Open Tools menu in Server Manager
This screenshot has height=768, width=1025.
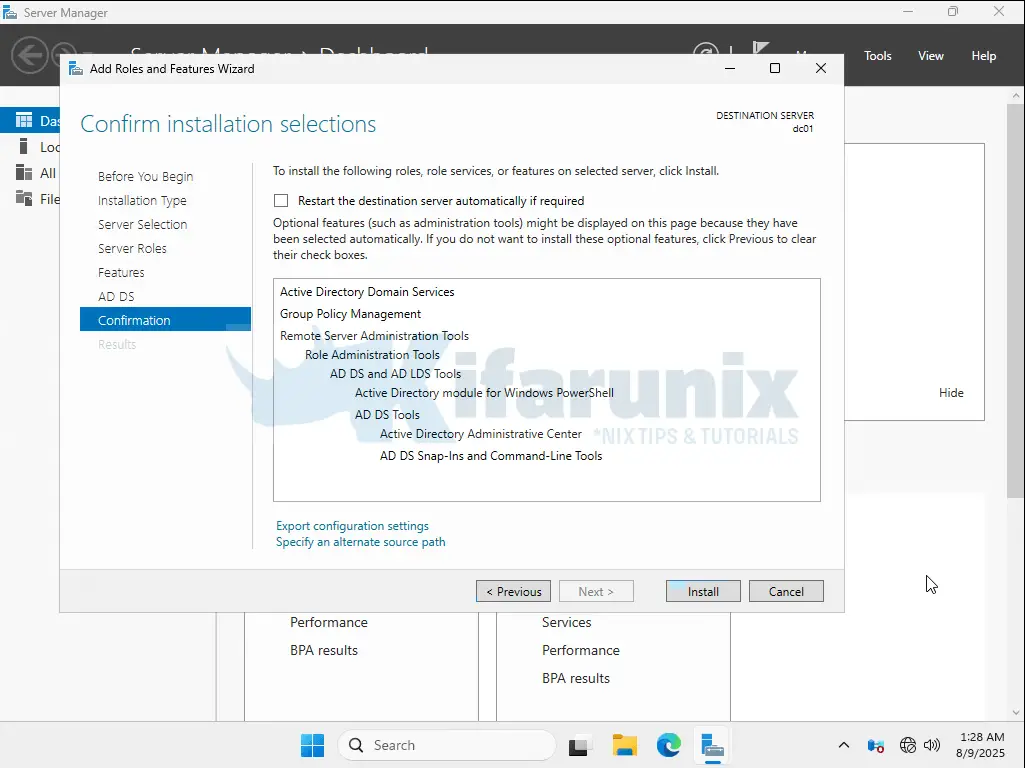(877, 56)
